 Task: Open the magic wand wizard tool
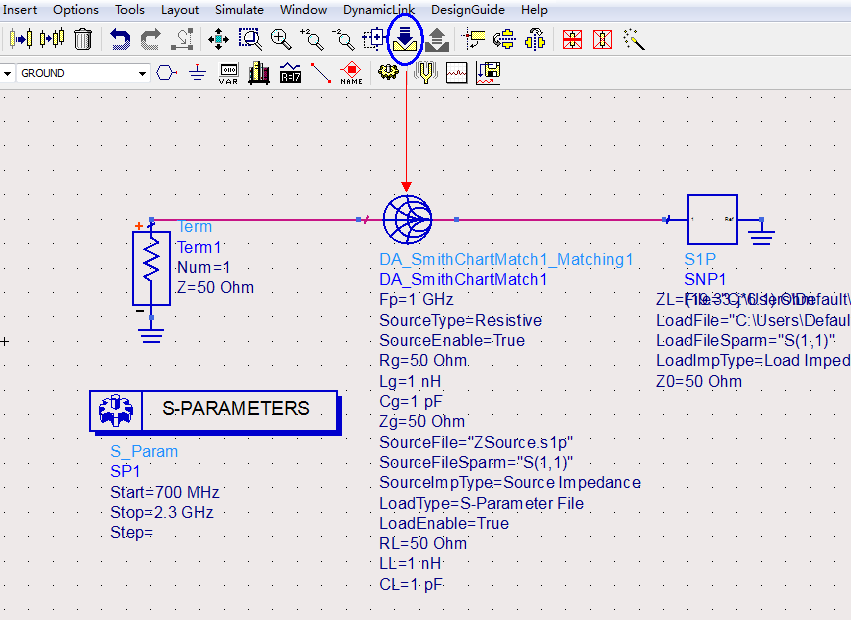click(634, 39)
